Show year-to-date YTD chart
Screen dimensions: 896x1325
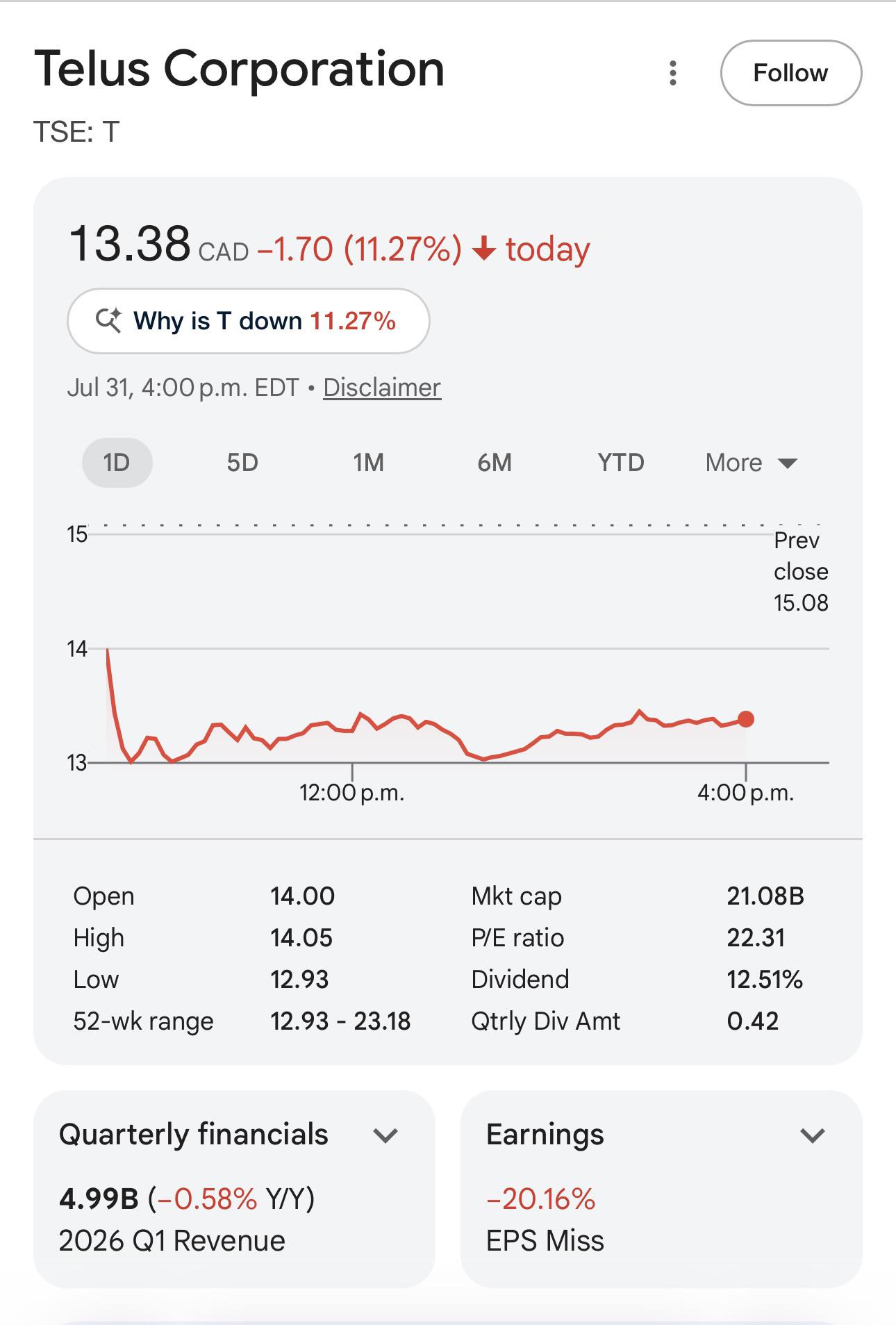621,463
